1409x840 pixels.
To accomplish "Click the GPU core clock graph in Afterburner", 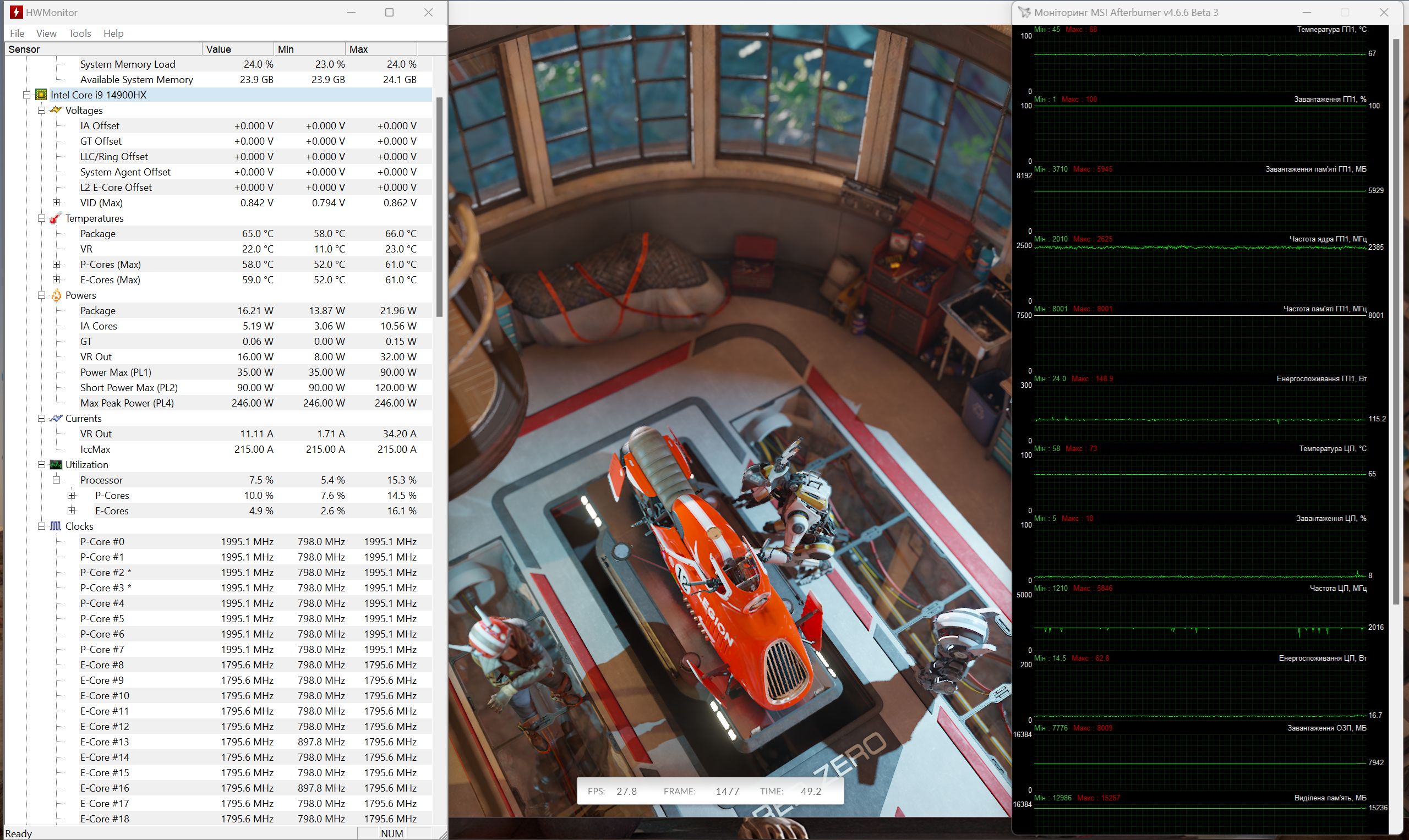I will point(1200,273).
